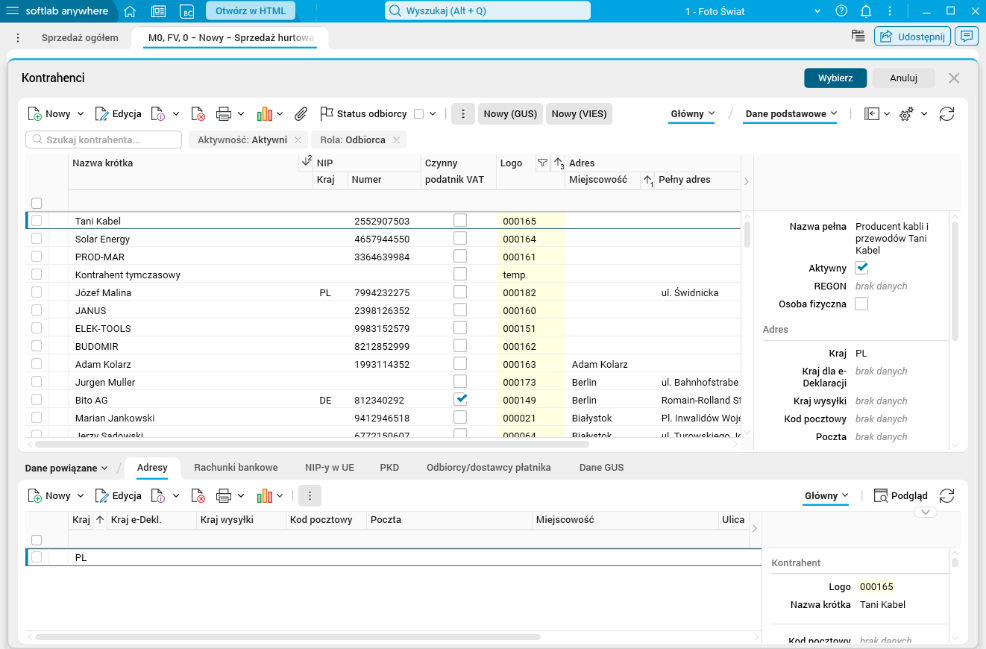Refresh the contractors list with reload icon
The height and width of the screenshot is (649, 986).
(x=946, y=114)
